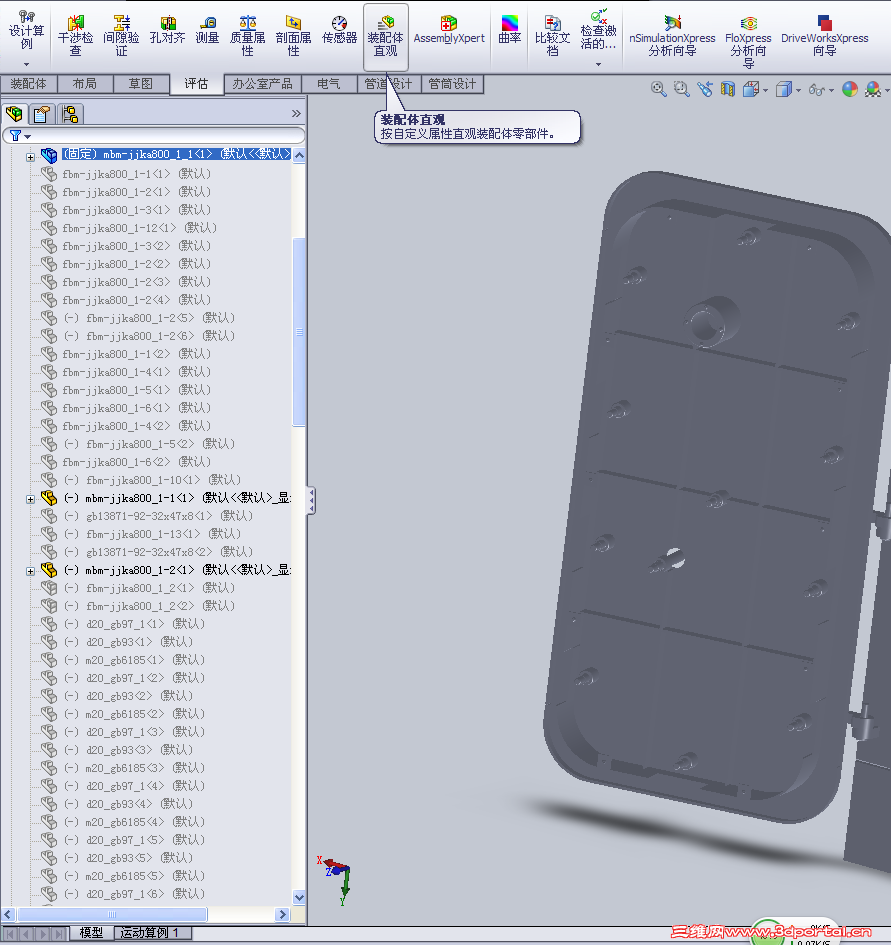
Task: Click tree horizontal scrollbar right arrow
Action: tap(282, 914)
